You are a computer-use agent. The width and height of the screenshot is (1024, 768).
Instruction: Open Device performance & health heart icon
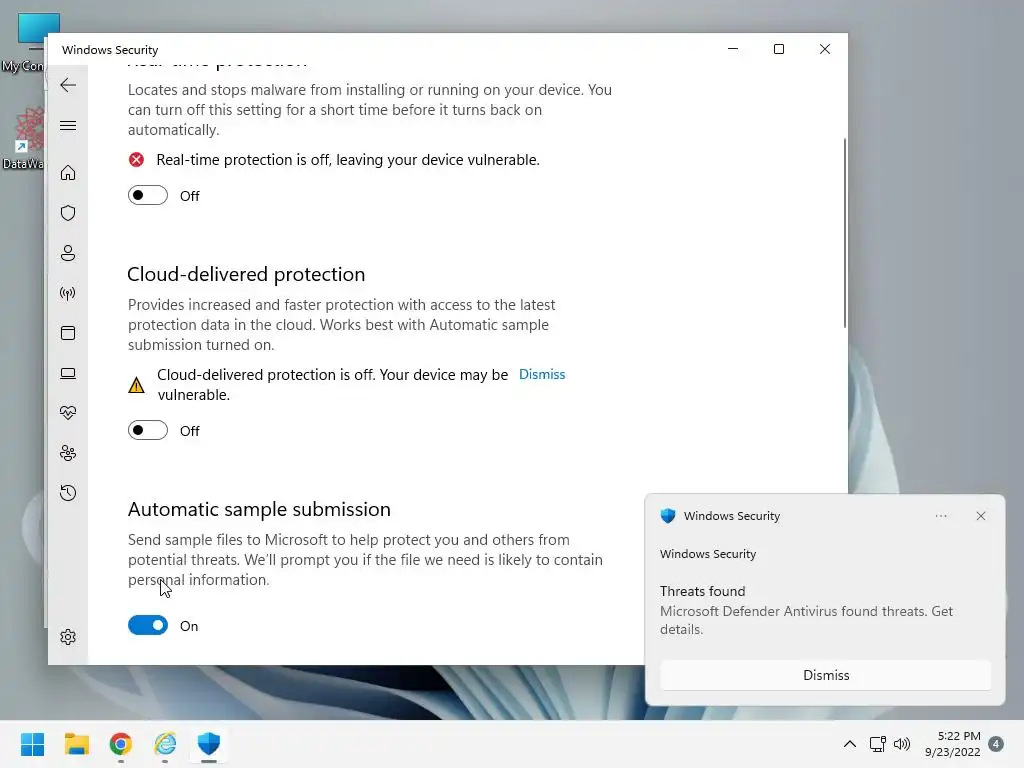coord(68,413)
